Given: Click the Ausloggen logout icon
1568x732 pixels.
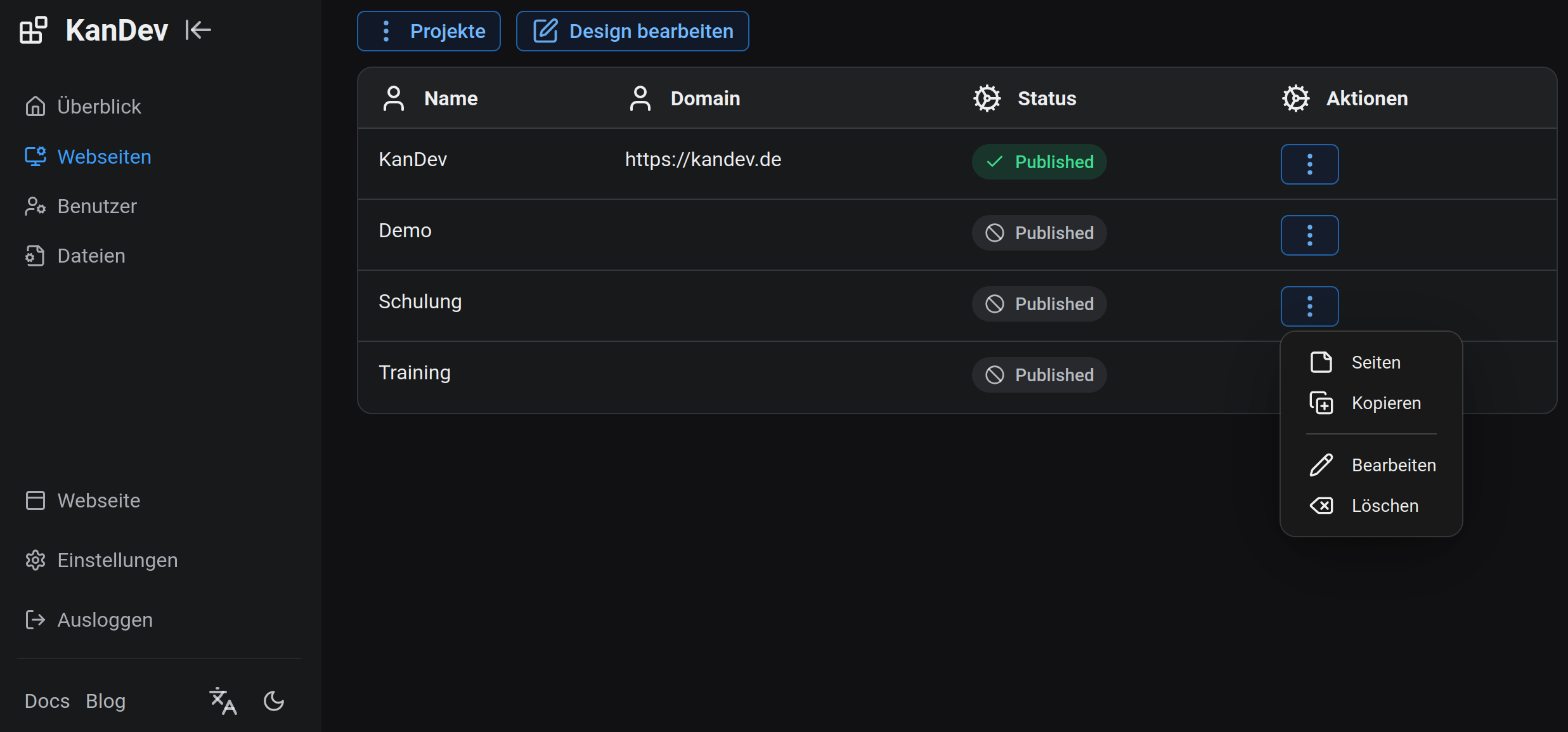Looking at the screenshot, I should [35, 620].
